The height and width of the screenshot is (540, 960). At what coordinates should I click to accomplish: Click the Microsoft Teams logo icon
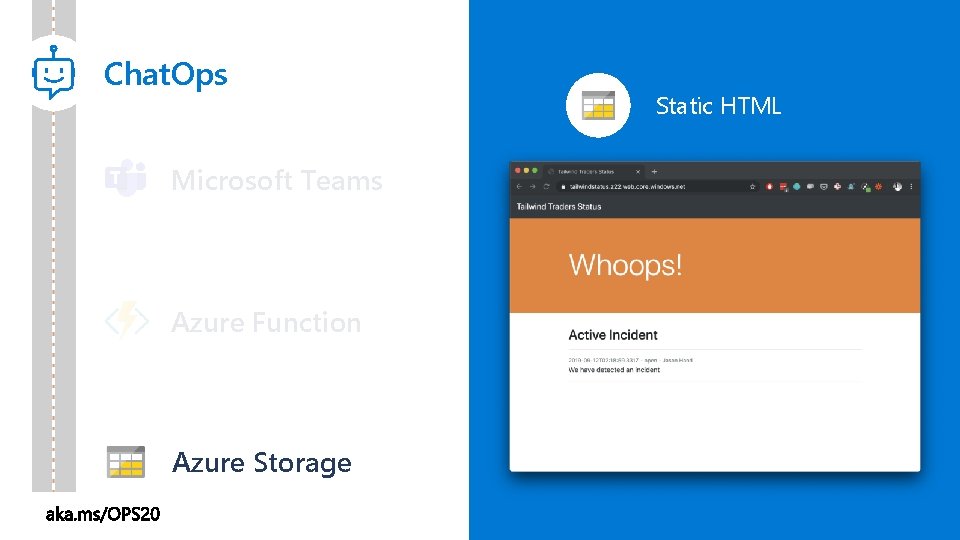click(x=126, y=178)
